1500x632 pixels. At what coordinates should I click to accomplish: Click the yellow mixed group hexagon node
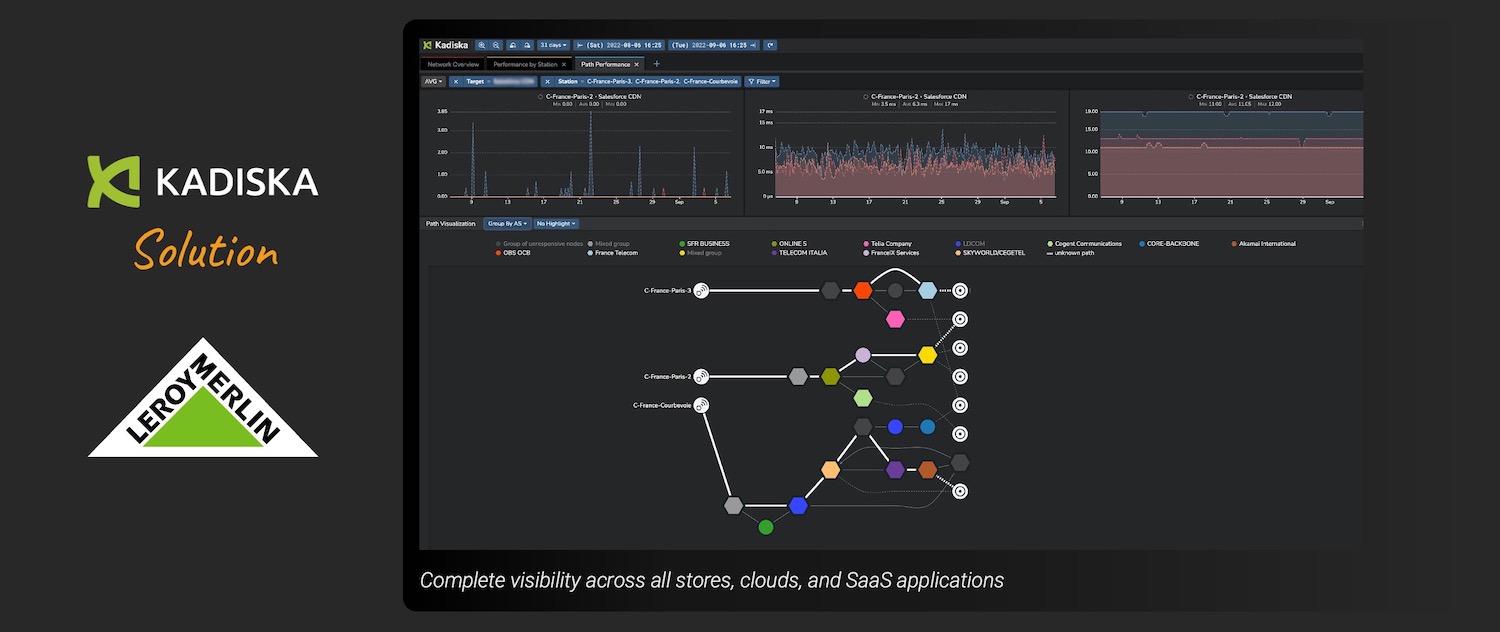(x=927, y=355)
